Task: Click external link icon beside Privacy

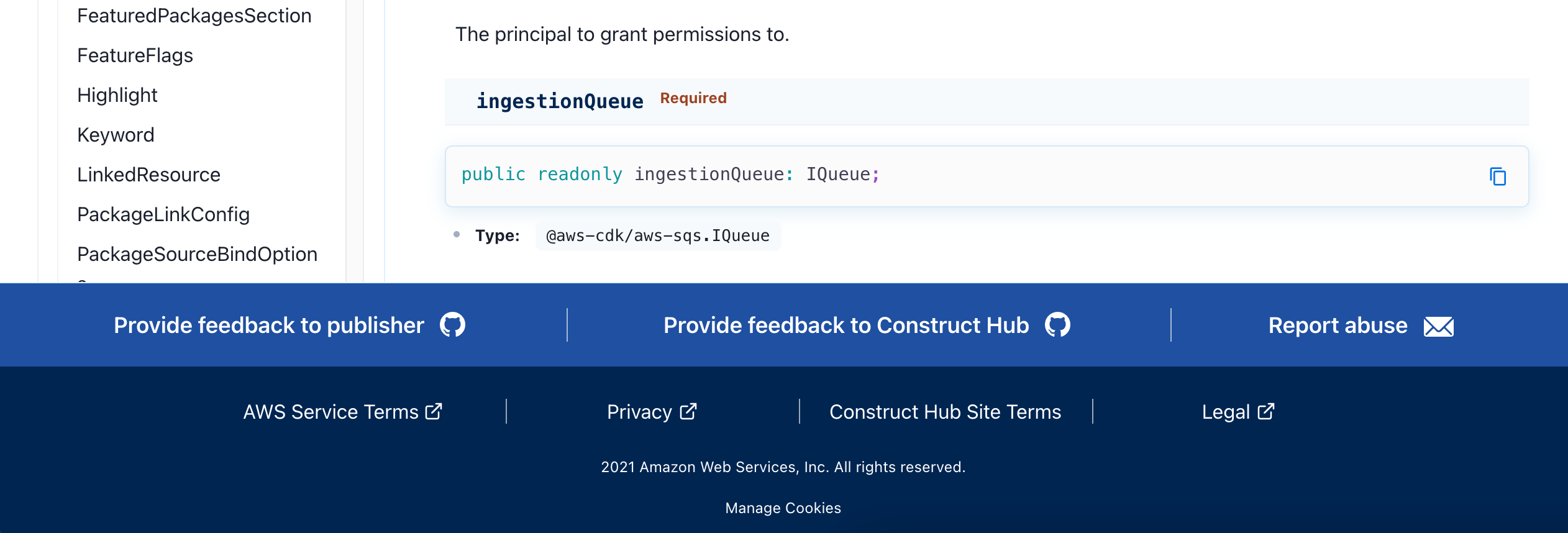Action: click(687, 410)
